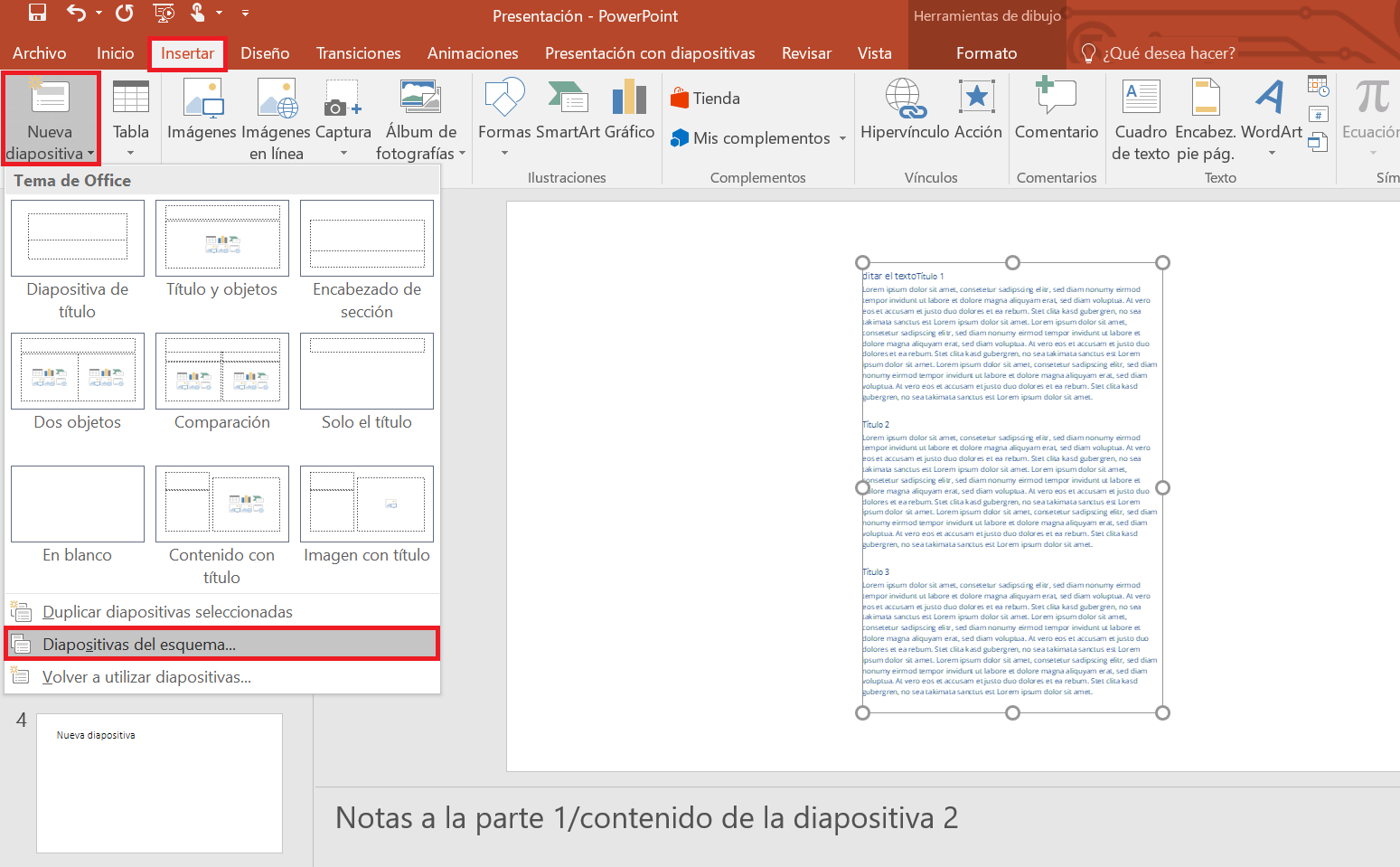The image size is (1400, 867).
Task: Click in the slide notes area
Action: [857, 818]
